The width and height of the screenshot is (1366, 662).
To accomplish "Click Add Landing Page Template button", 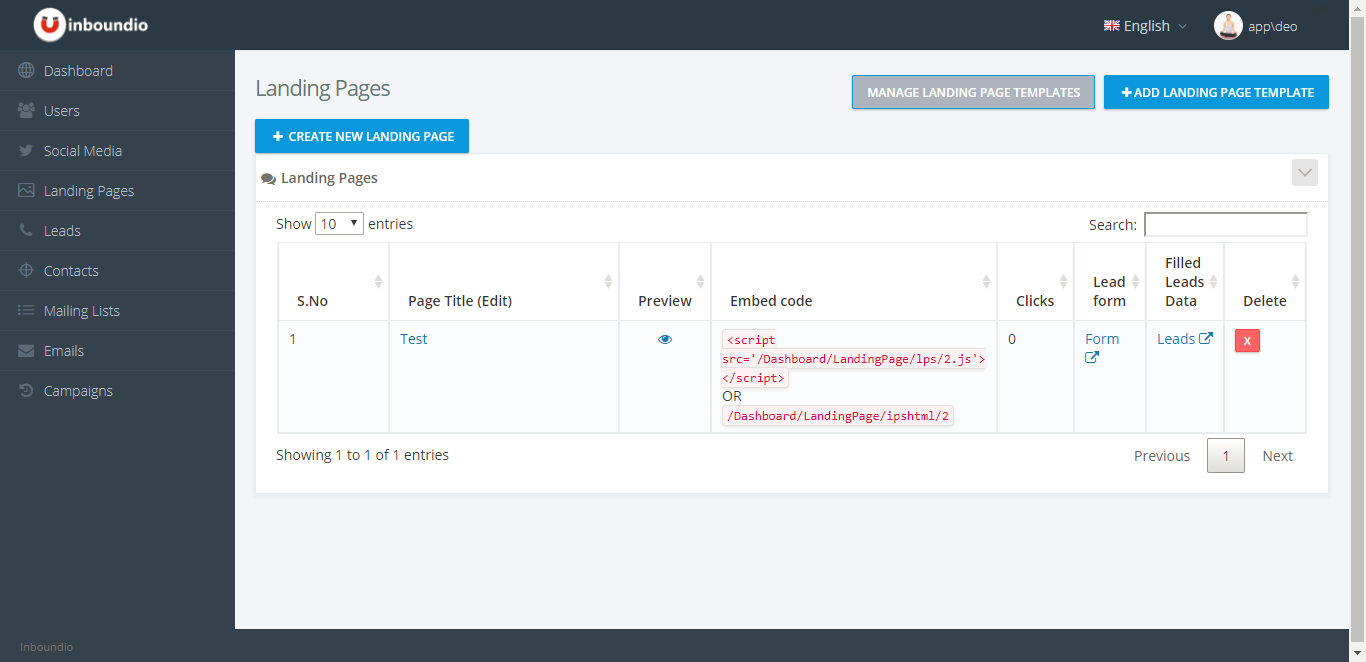I will pos(1216,92).
